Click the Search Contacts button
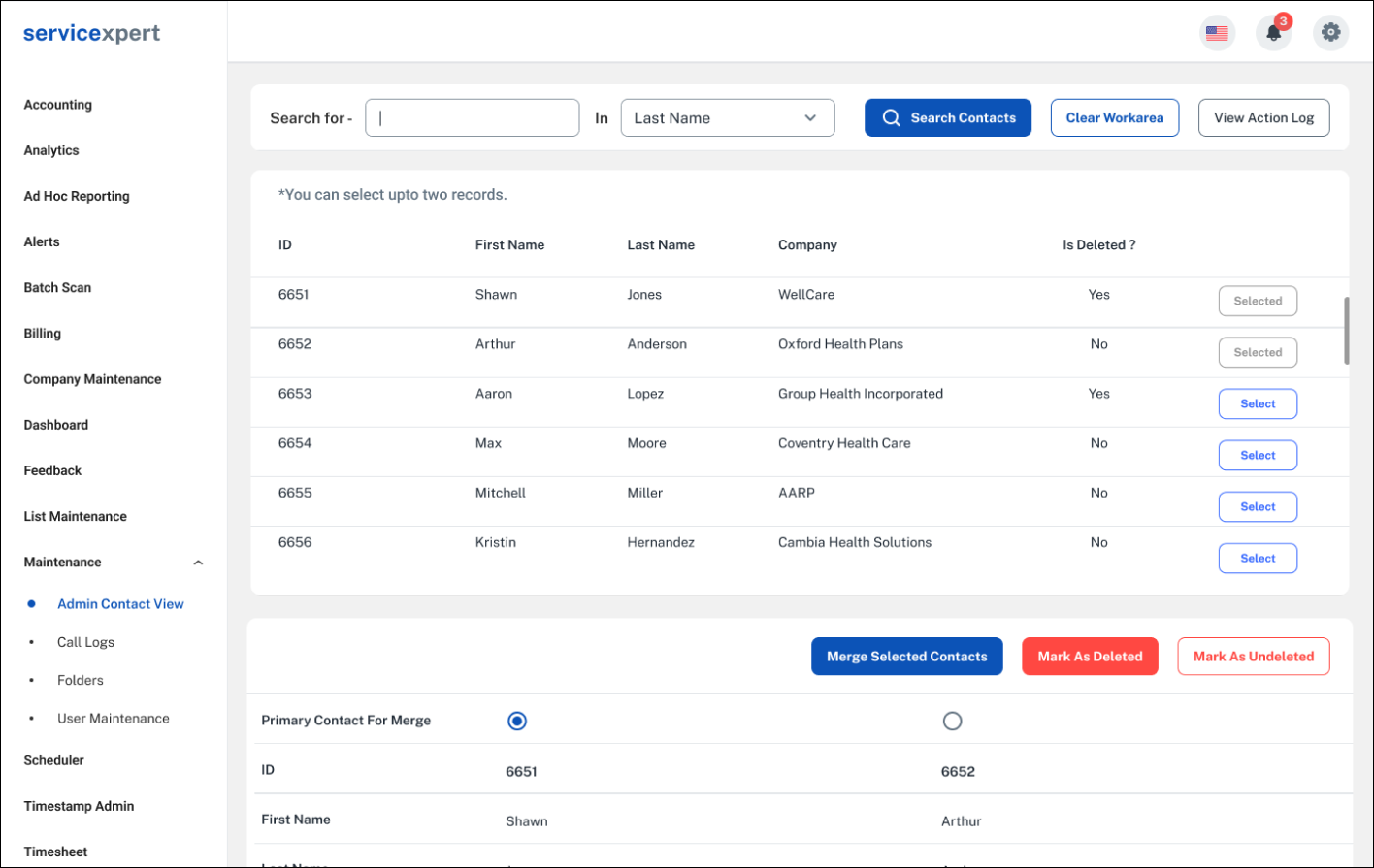The image size is (1374, 868). (947, 118)
